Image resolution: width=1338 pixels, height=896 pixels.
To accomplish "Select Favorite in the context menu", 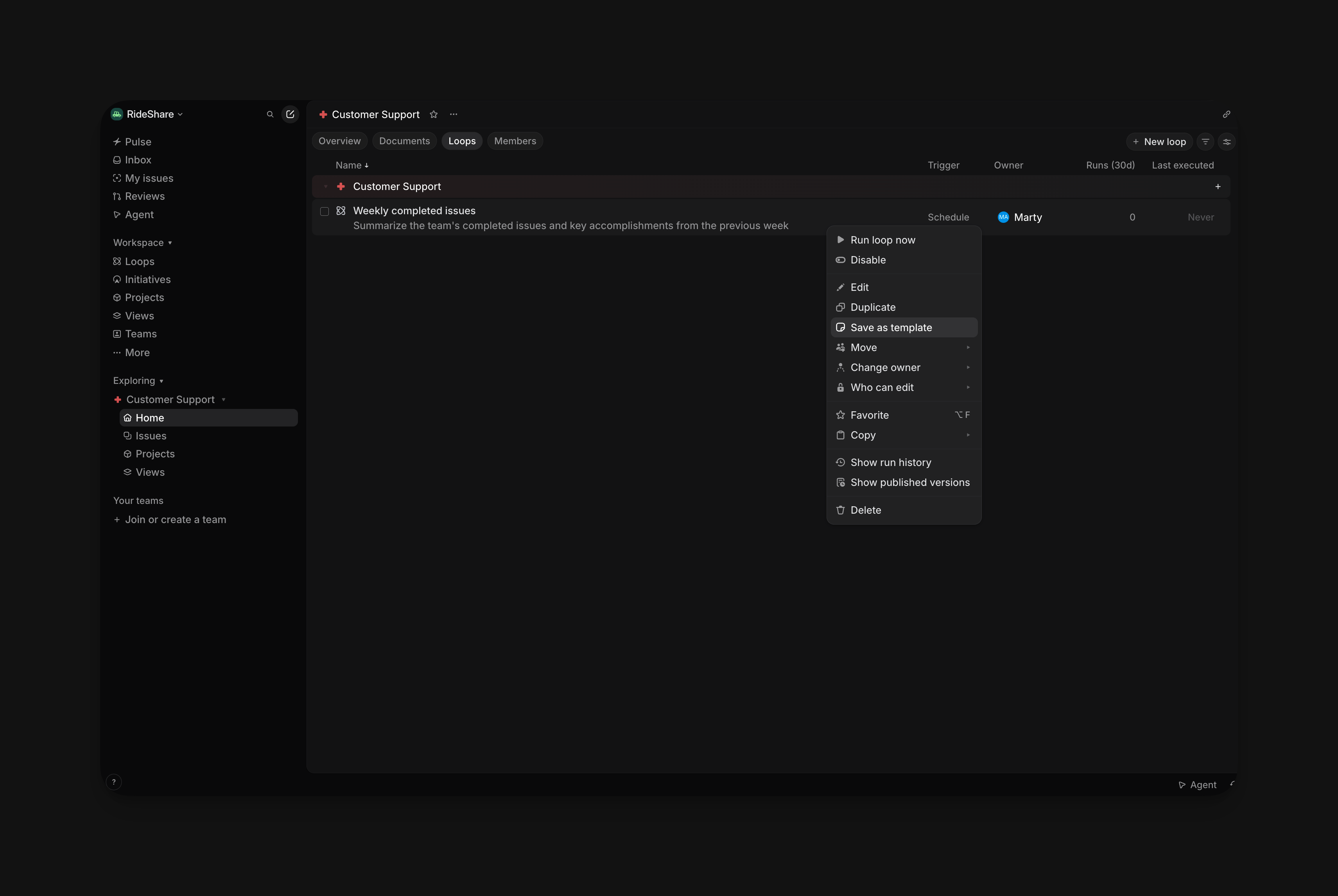I will pos(904,416).
